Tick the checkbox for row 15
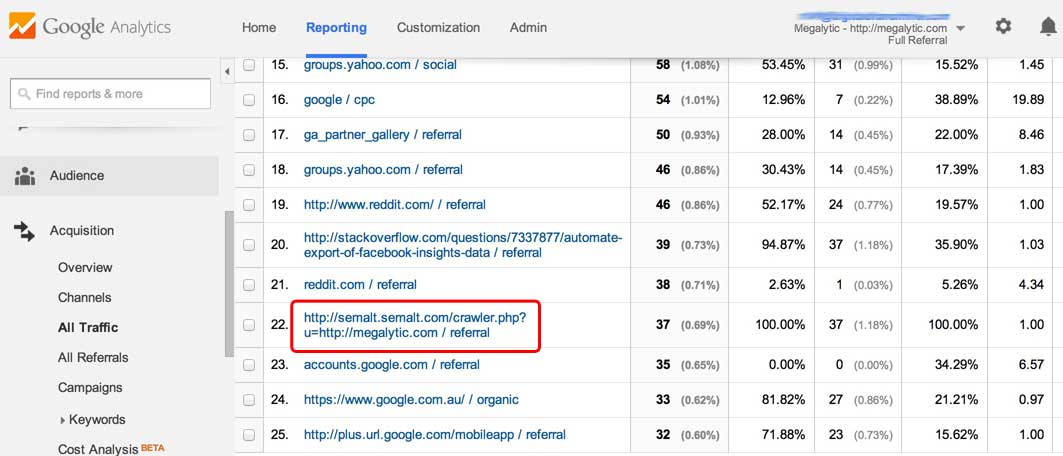The height and width of the screenshot is (456, 1063). [x=249, y=65]
